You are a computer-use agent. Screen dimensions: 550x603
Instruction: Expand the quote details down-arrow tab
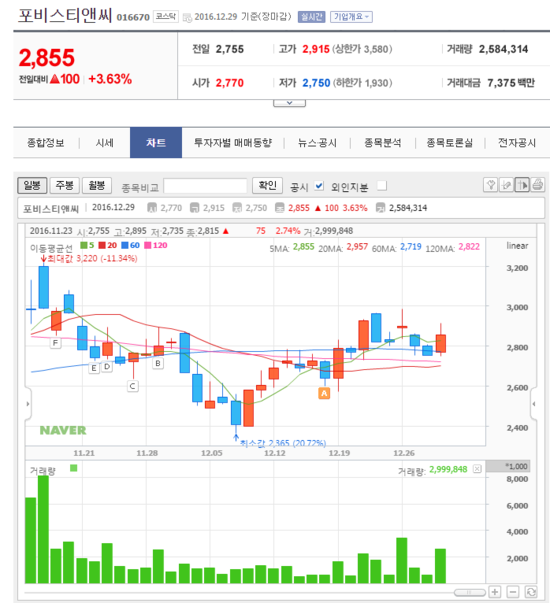[x=289, y=103]
